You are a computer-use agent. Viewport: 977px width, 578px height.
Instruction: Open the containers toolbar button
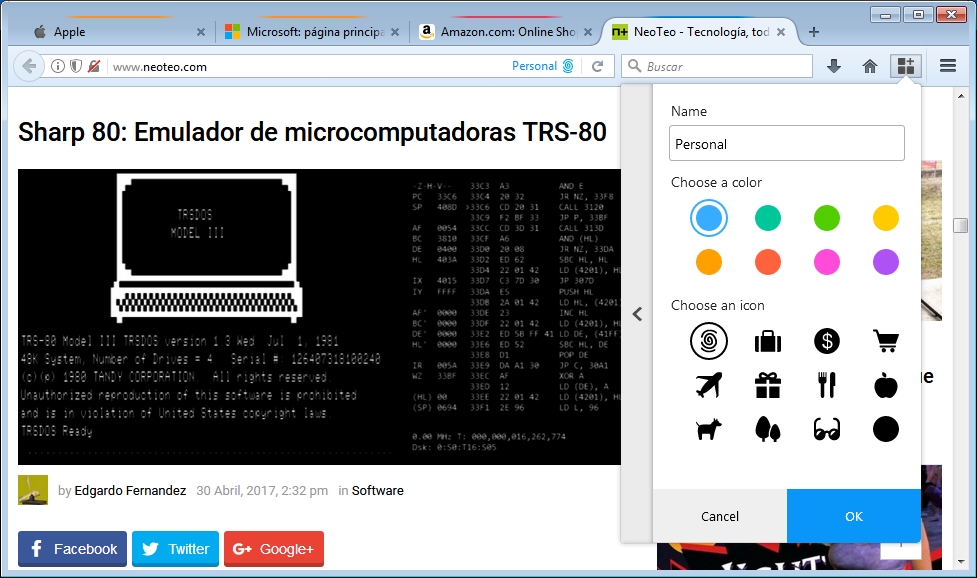[x=905, y=65]
